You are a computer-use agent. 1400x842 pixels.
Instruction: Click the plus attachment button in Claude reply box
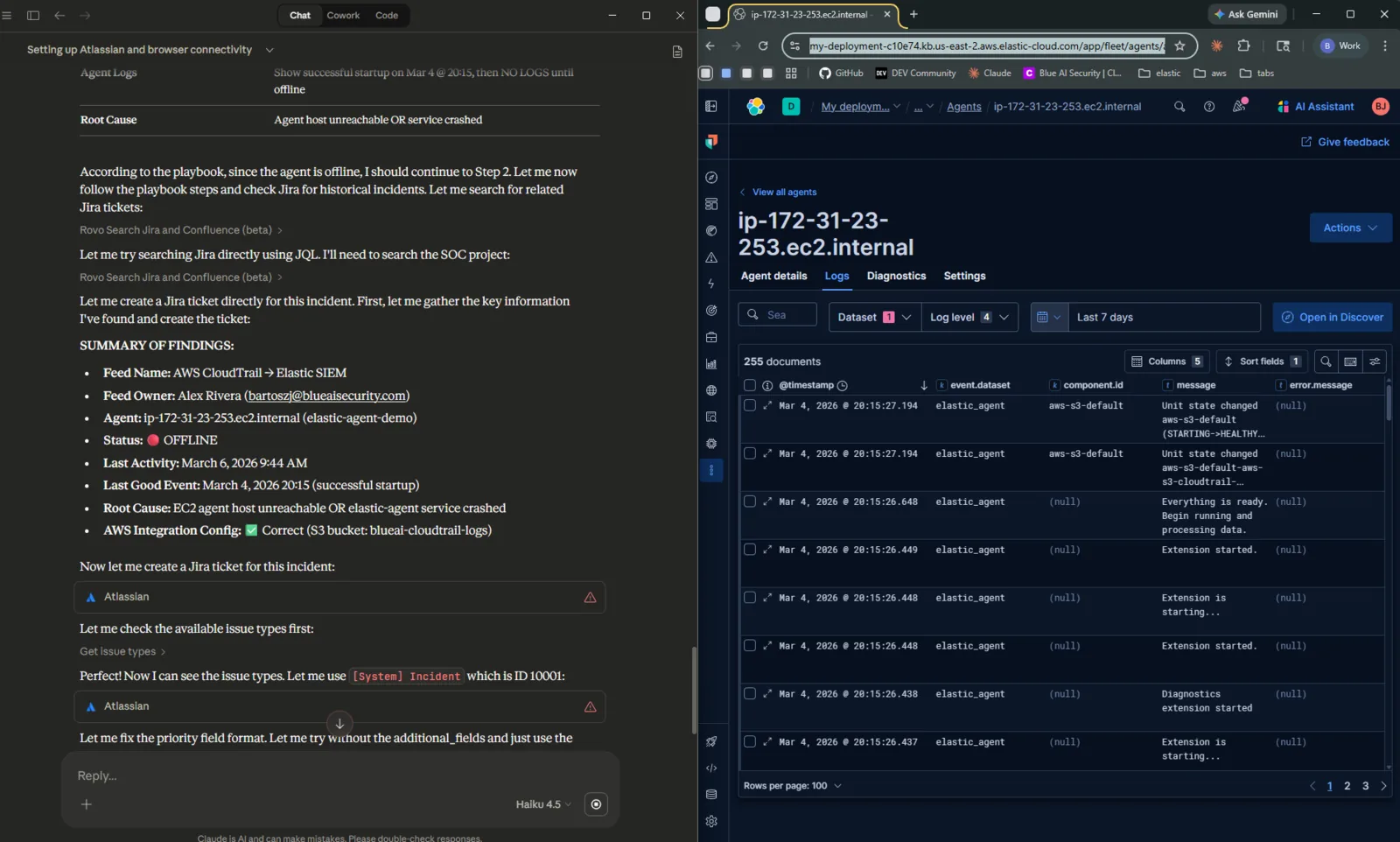tap(87, 804)
